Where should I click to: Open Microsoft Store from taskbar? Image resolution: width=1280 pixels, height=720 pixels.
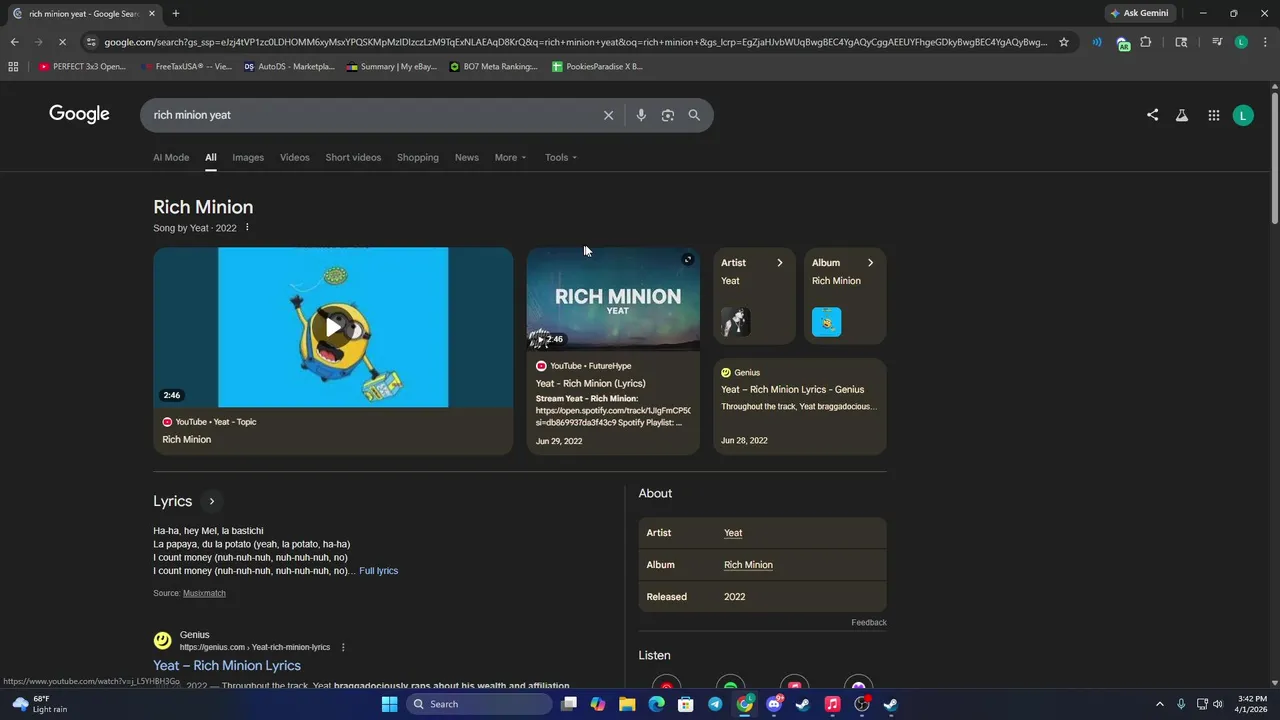[686, 704]
